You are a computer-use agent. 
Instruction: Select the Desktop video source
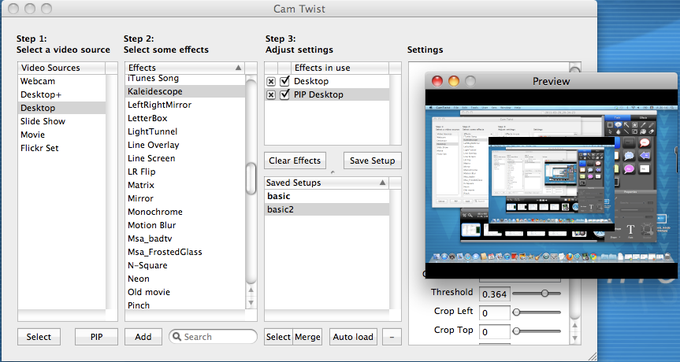(x=62, y=108)
